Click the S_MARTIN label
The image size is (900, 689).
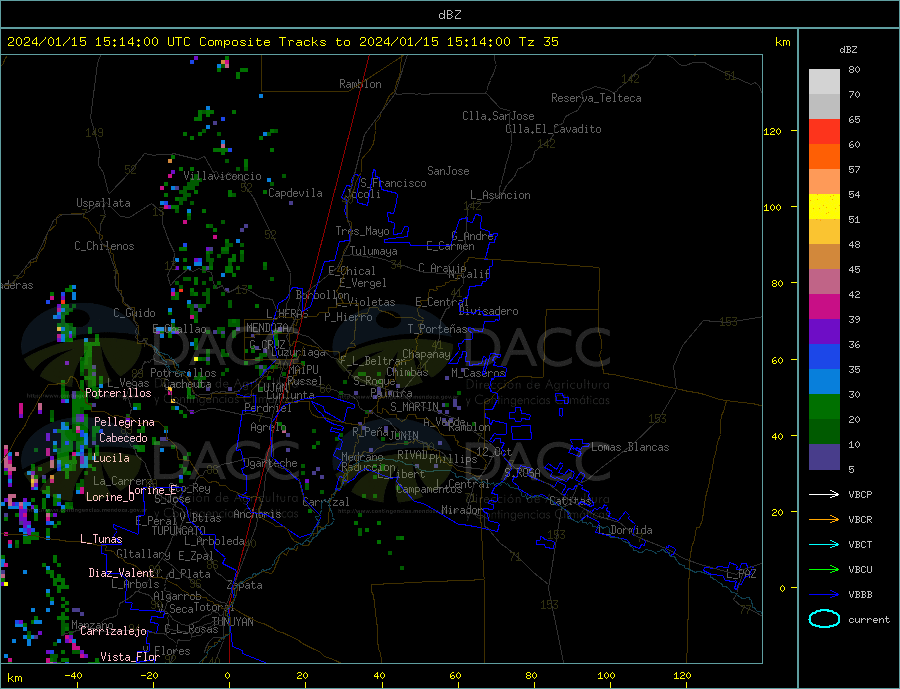(x=414, y=407)
